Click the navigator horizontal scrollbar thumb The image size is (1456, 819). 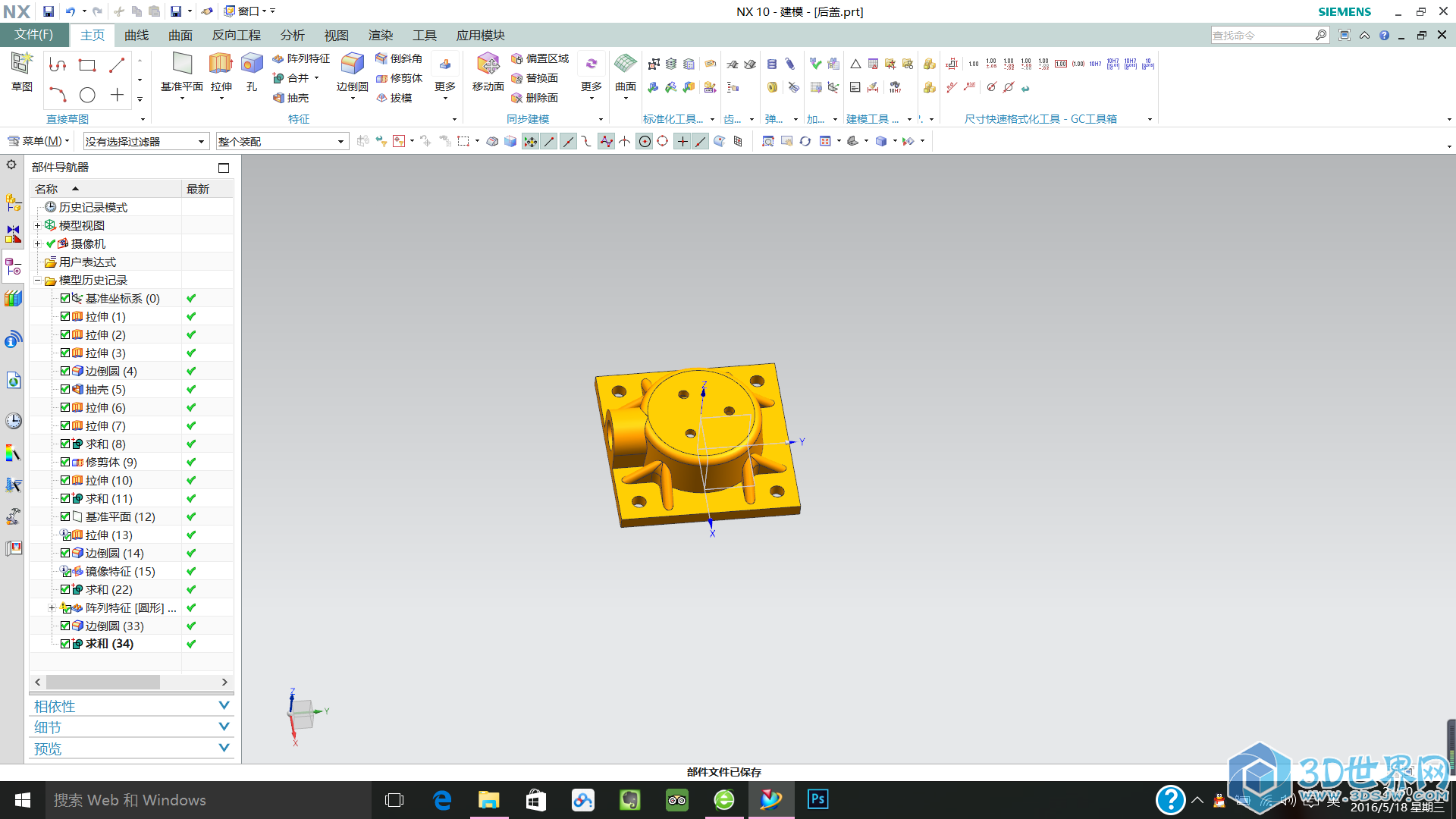[102, 682]
